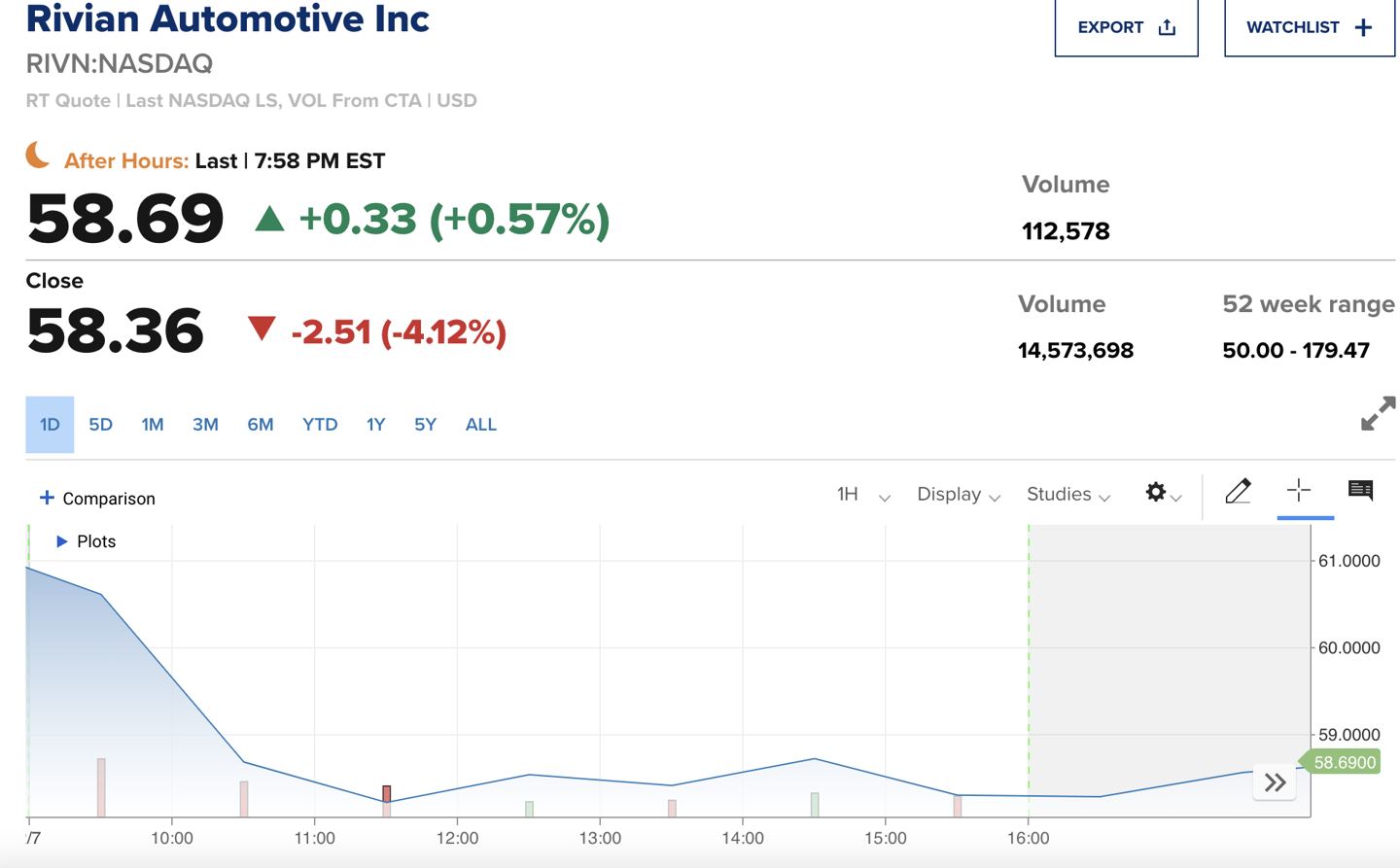Open chart settings gear menu
Screen dimensions: 1400x868
tap(1162, 493)
